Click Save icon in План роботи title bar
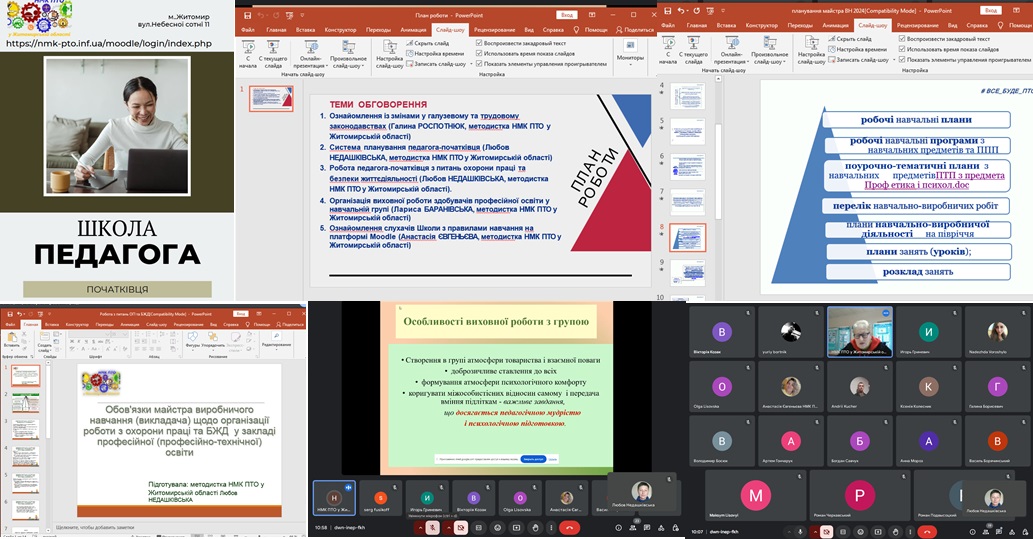The image size is (1033, 539). (x=248, y=16)
